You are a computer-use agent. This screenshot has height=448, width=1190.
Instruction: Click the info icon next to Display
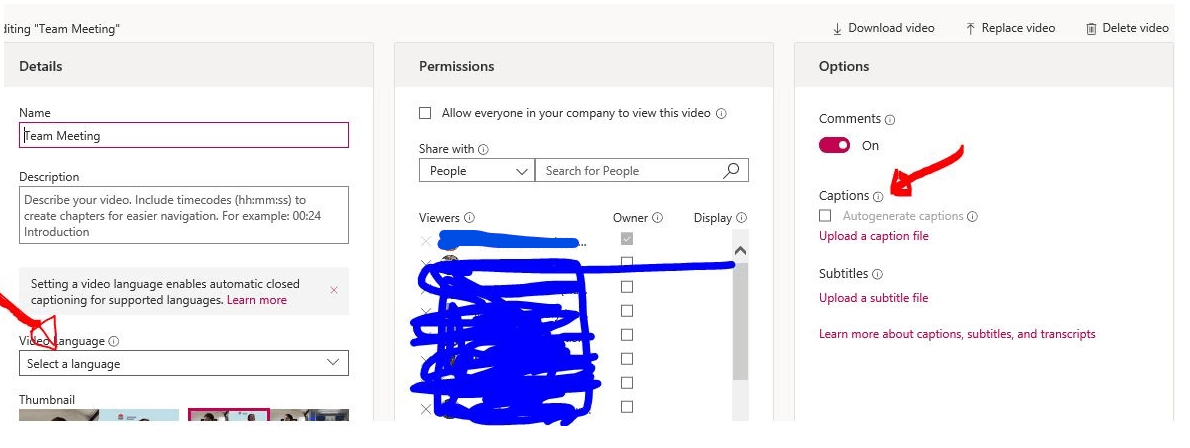(741, 218)
